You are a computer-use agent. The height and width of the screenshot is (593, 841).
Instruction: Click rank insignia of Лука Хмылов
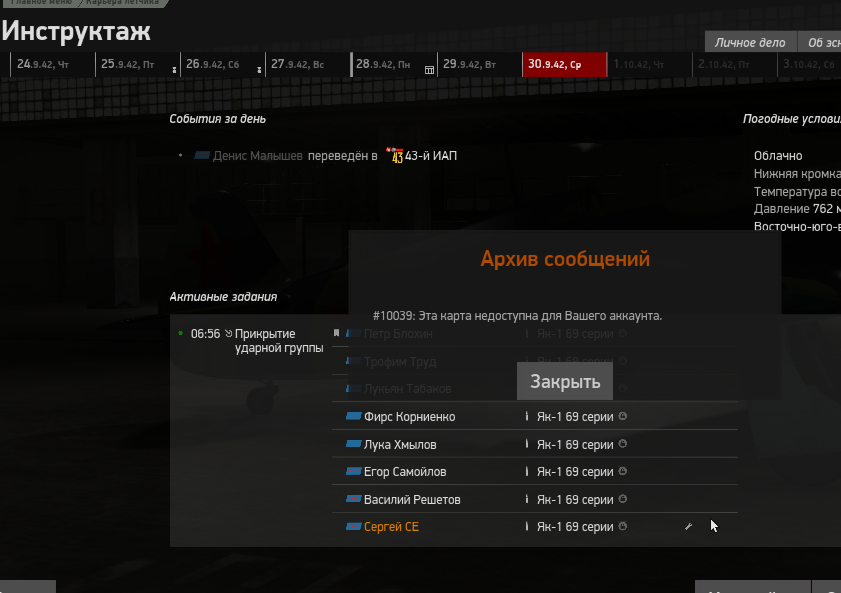(353, 444)
